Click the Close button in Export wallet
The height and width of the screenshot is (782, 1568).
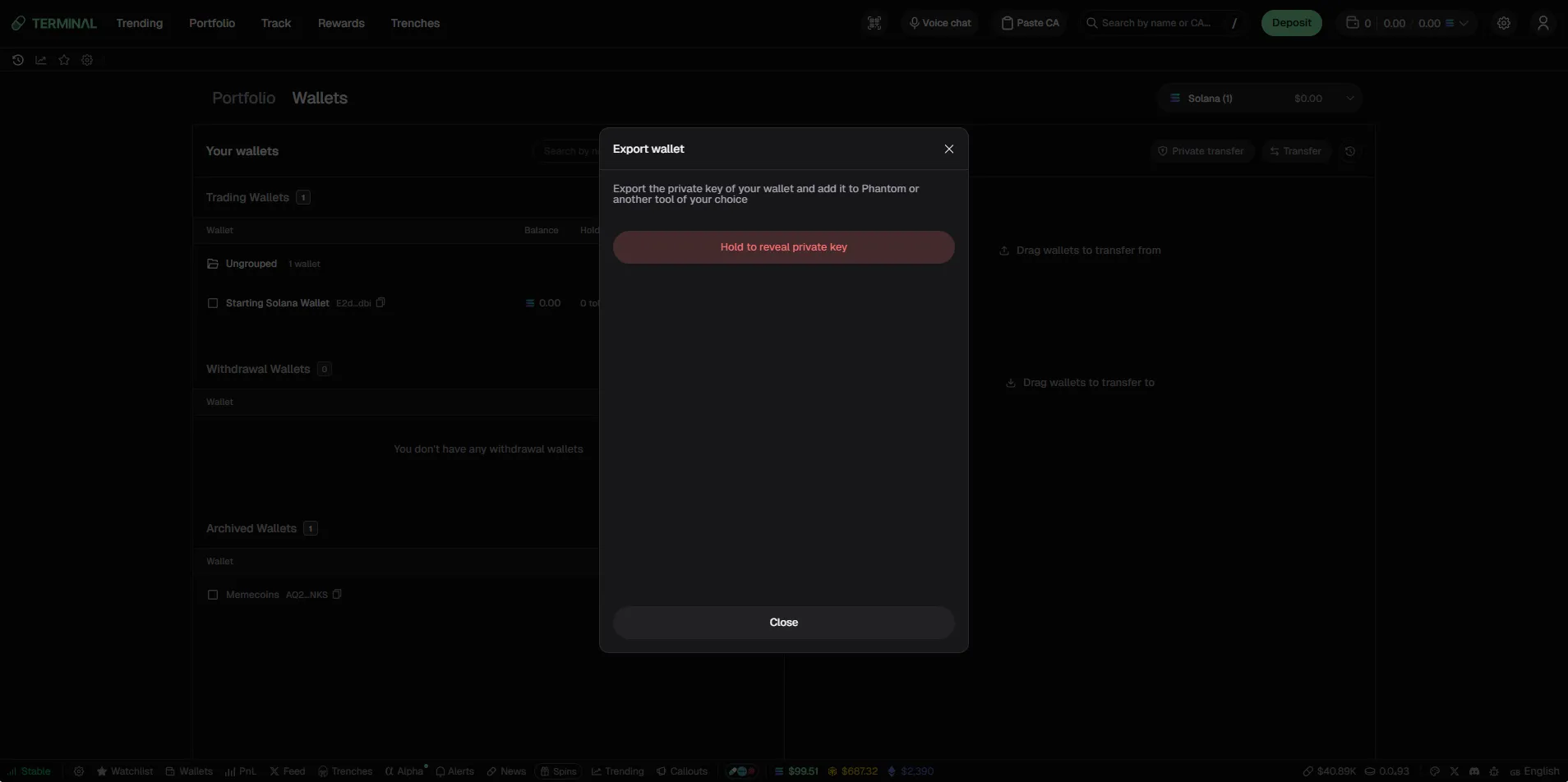(x=784, y=623)
